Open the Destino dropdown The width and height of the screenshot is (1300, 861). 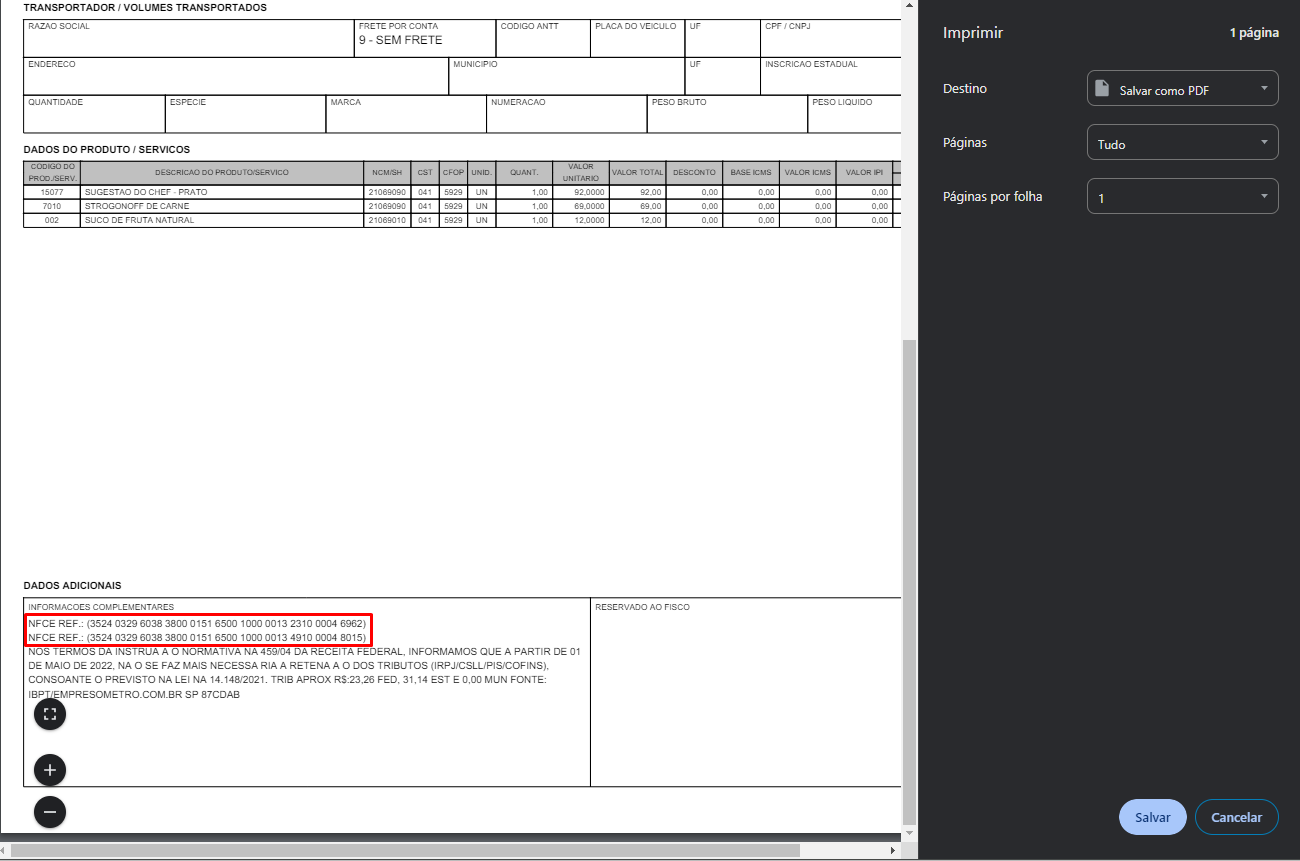pyautogui.click(x=1183, y=89)
